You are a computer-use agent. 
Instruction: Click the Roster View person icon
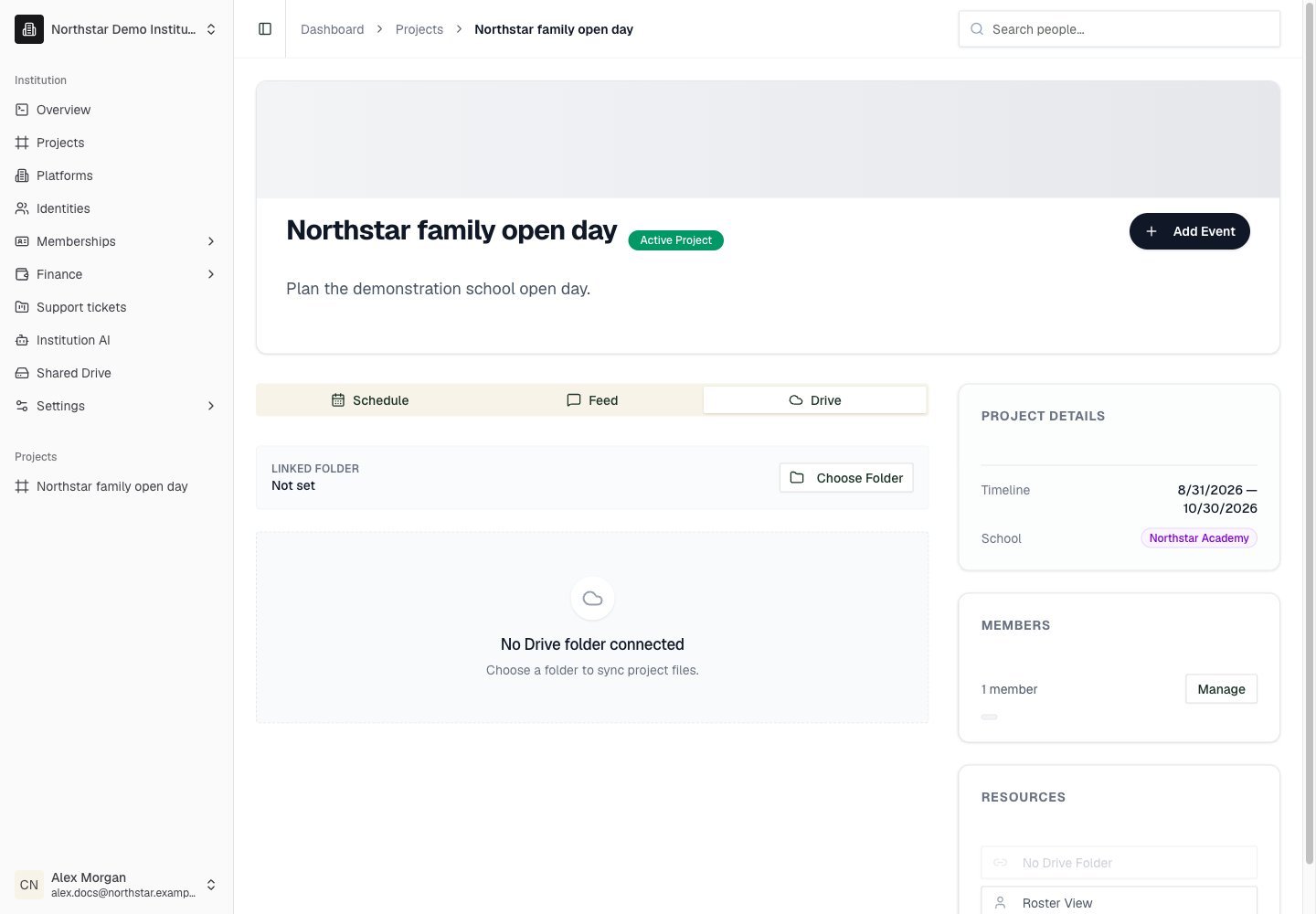click(1001, 903)
